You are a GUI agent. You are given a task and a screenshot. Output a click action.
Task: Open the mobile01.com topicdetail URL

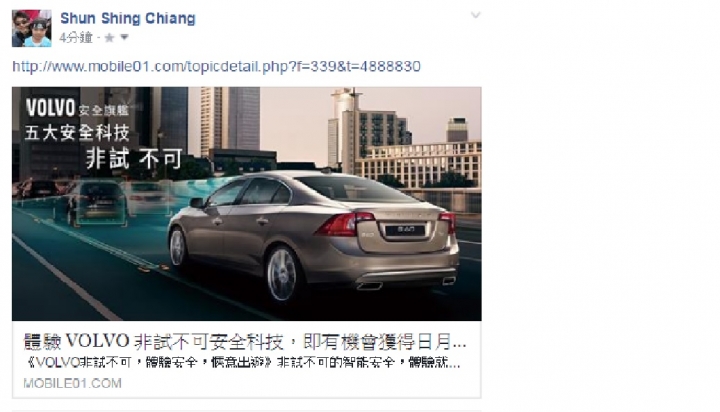(x=216, y=67)
